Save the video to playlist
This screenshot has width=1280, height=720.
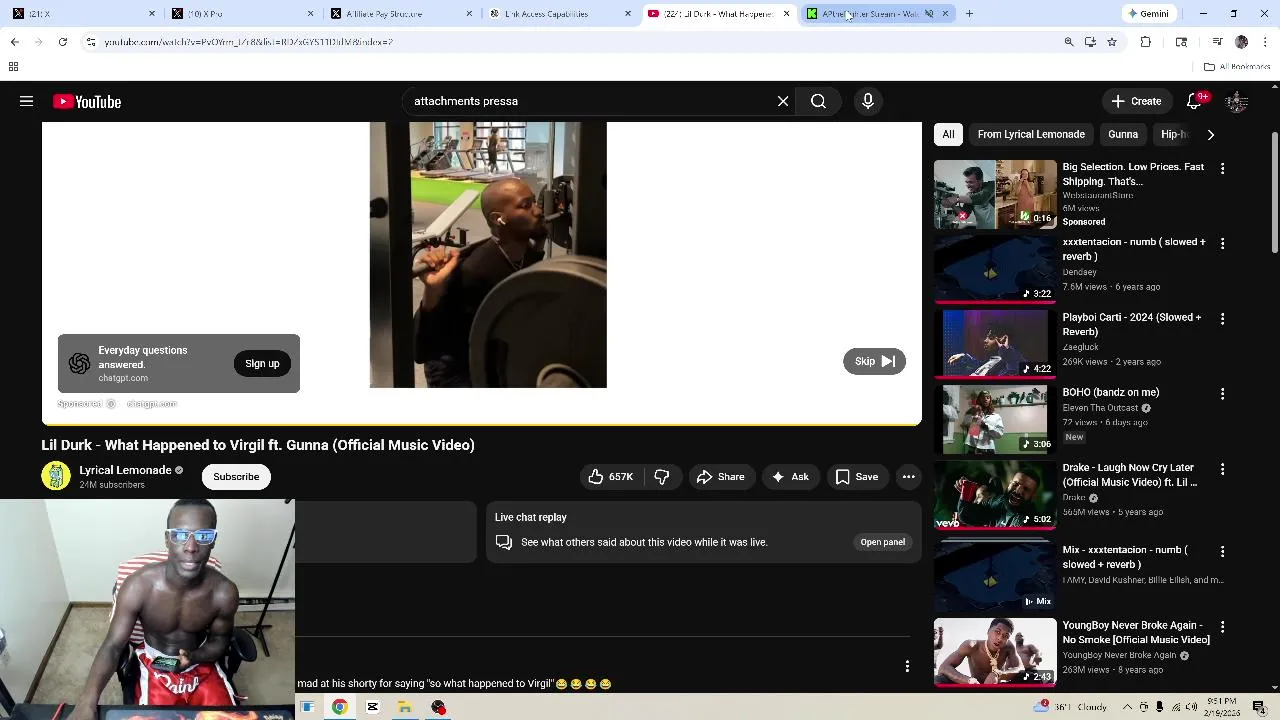(x=856, y=477)
